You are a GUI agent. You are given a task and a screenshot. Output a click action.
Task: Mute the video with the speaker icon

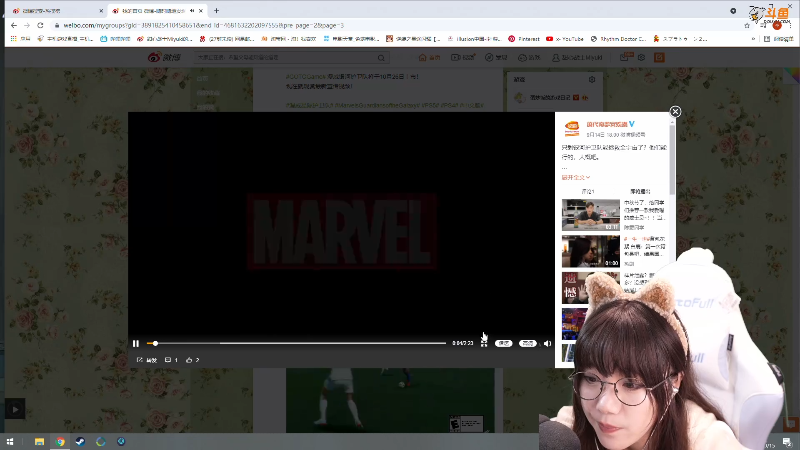tap(547, 343)
